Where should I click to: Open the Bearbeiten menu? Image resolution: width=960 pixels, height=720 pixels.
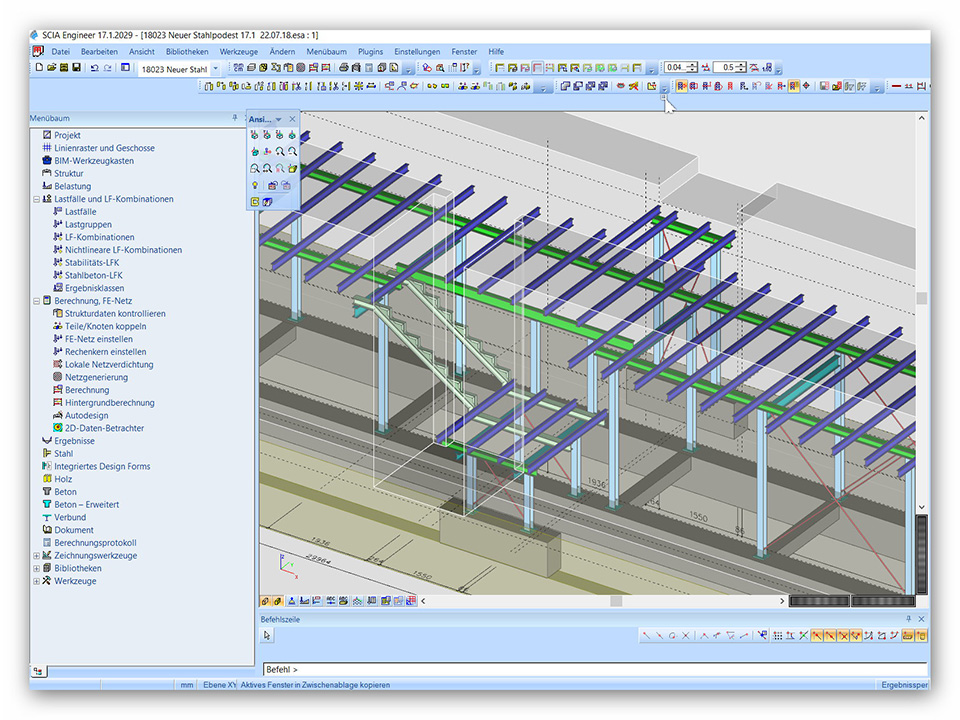point(99,51)
